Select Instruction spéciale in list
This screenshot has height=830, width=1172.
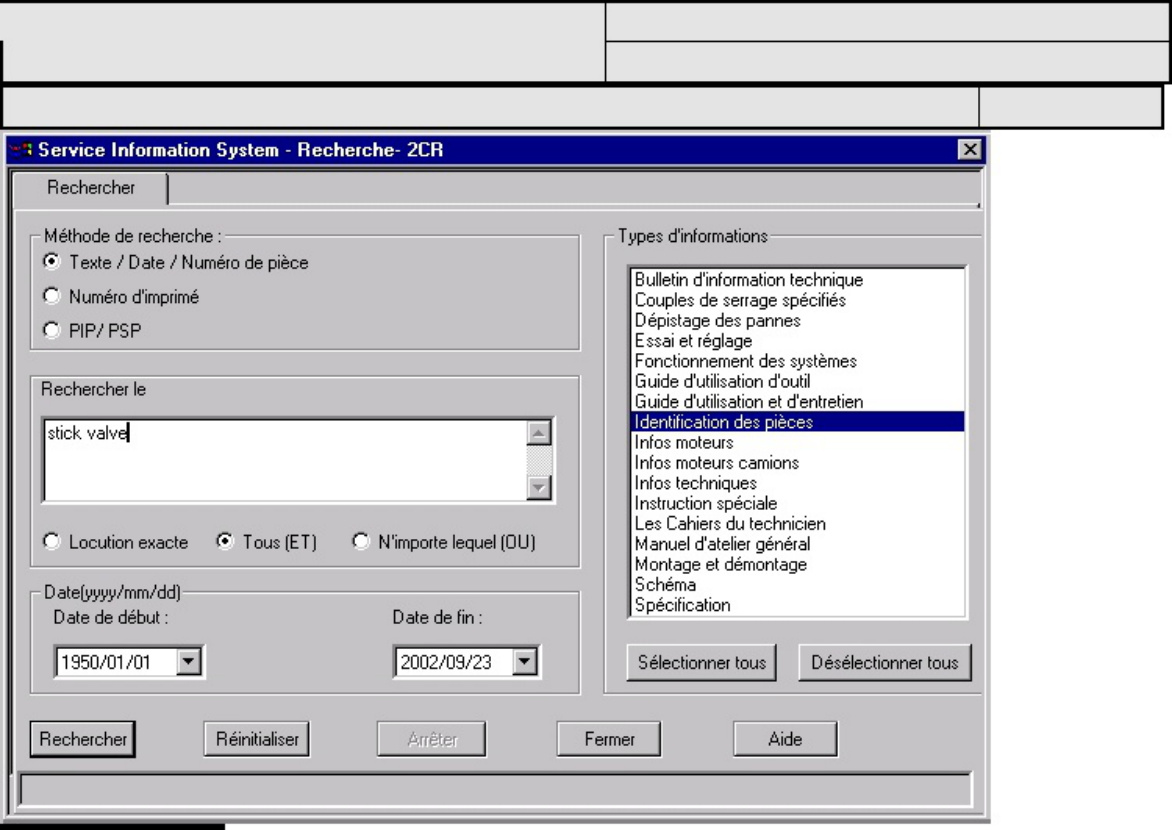[x=798, y=503]
